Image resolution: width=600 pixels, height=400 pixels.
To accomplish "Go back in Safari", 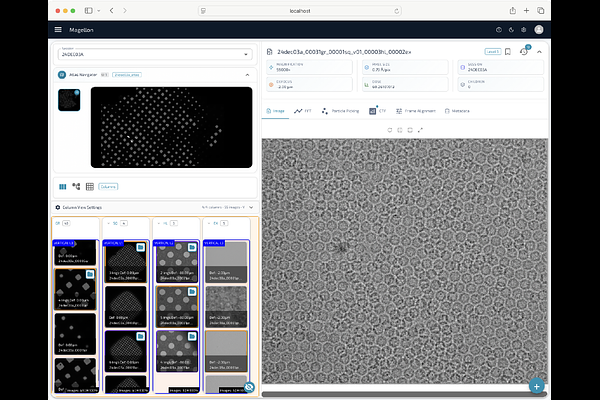I will coord(111,11).
